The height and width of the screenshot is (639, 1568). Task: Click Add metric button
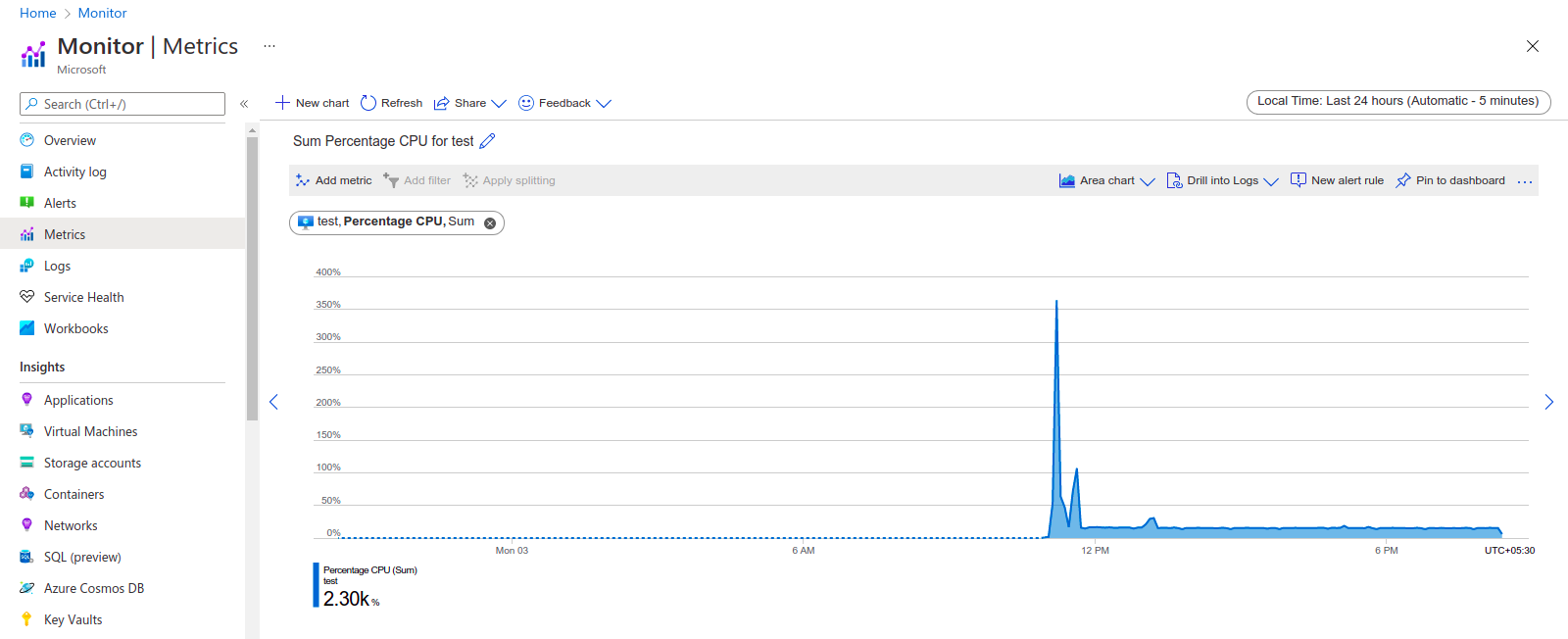point(333,180)
